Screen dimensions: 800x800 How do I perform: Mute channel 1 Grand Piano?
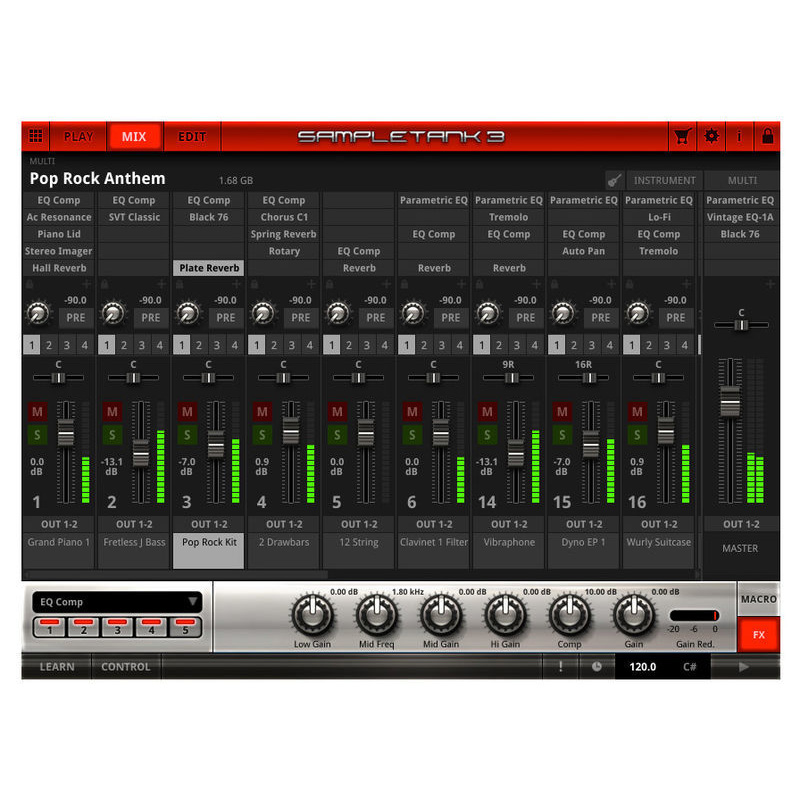click(37, 411)
